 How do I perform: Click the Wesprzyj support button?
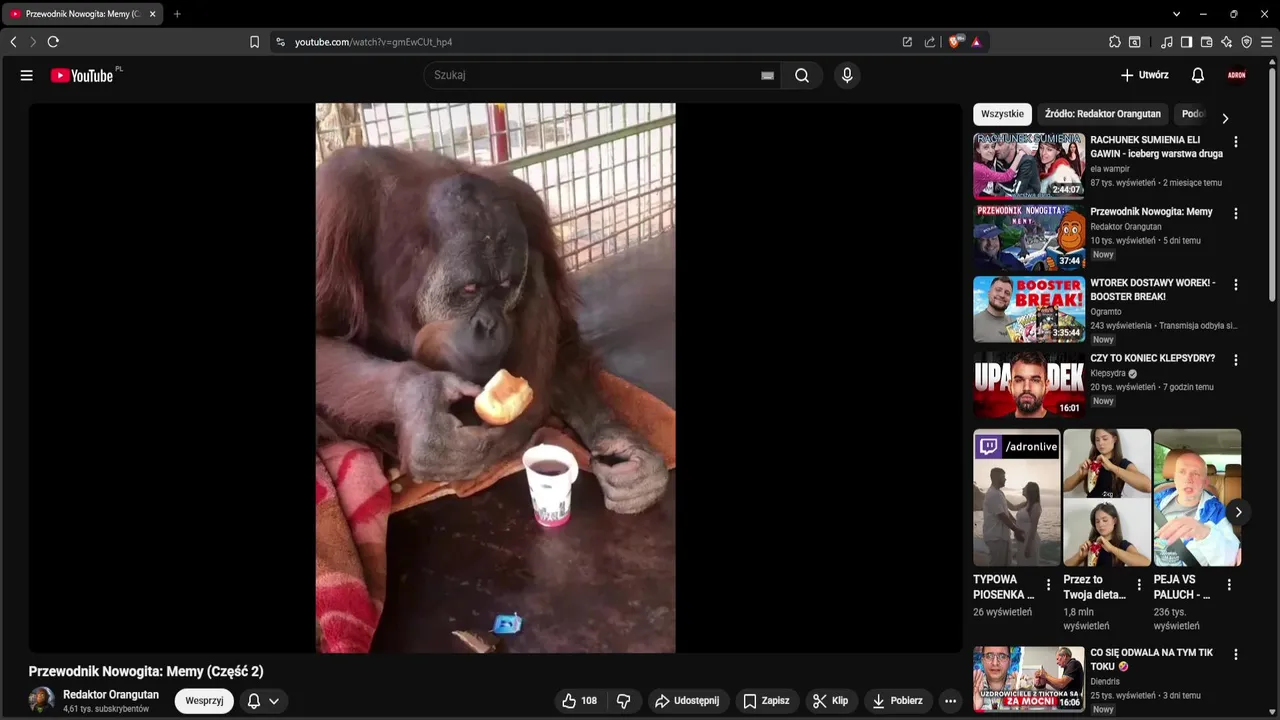[x=204, y=701]
